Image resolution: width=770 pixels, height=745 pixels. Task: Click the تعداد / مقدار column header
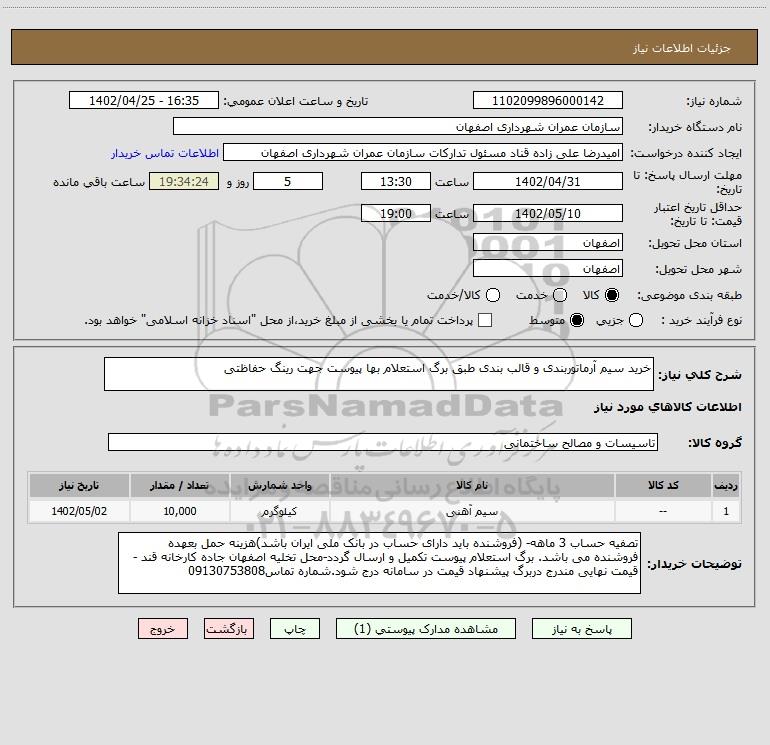[x=179, y=485]
